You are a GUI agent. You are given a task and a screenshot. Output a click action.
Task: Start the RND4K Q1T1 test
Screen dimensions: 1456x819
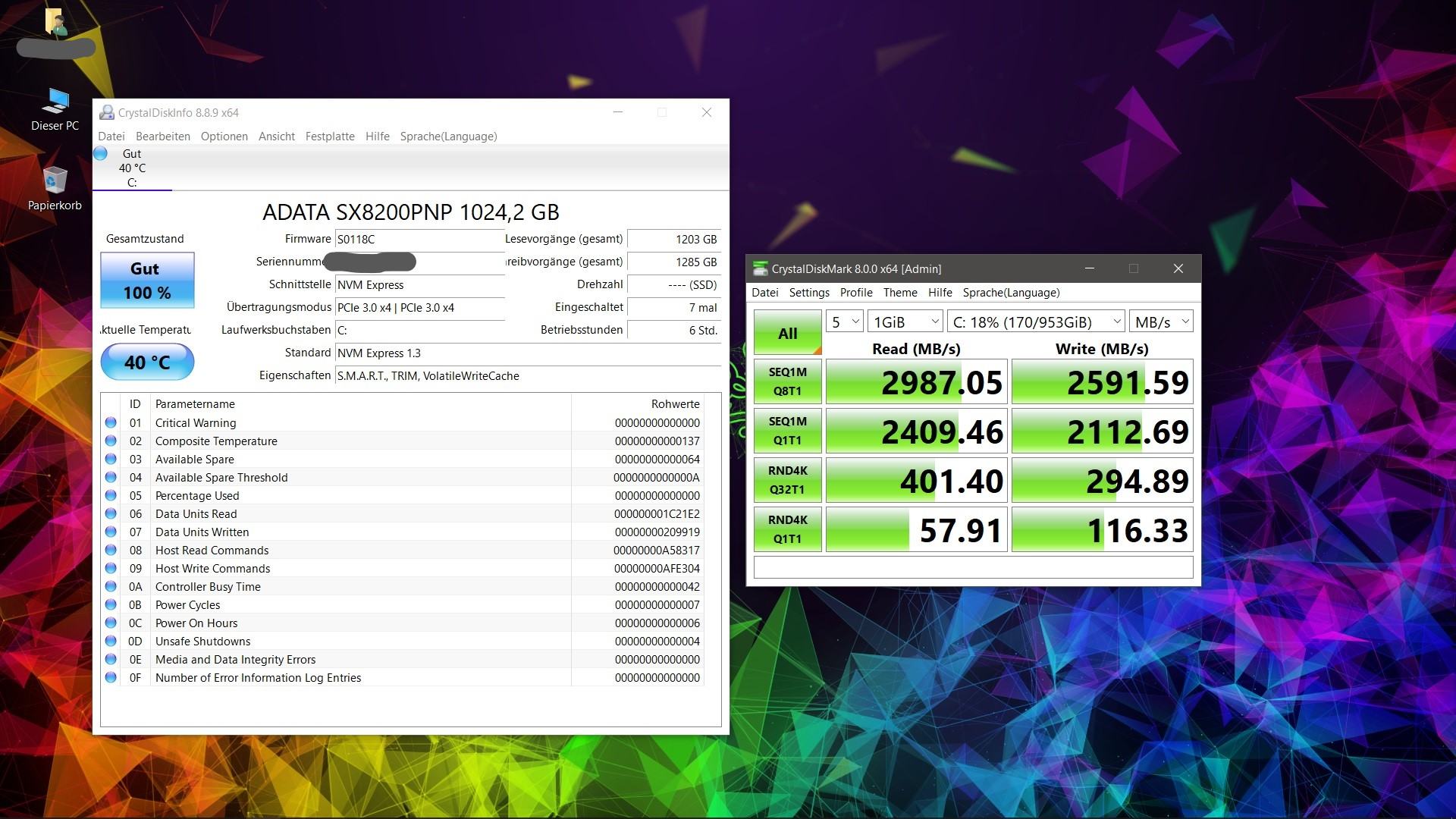pos(788,529)
